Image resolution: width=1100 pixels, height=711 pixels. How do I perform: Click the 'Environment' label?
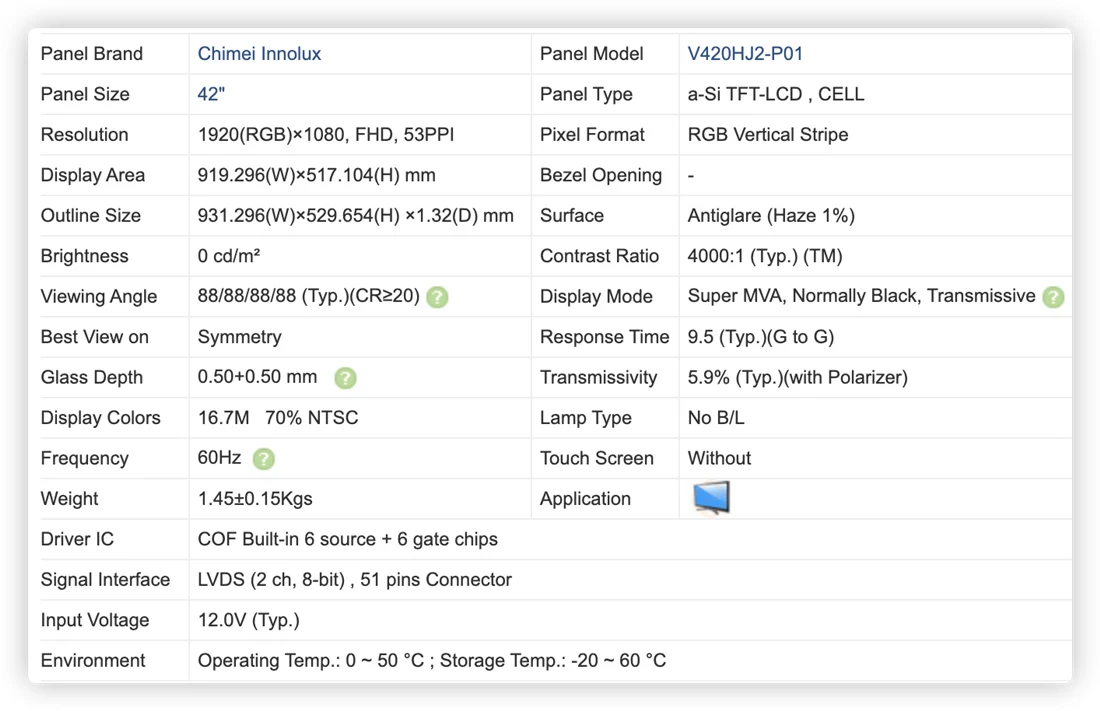click(x=93, y=660)
